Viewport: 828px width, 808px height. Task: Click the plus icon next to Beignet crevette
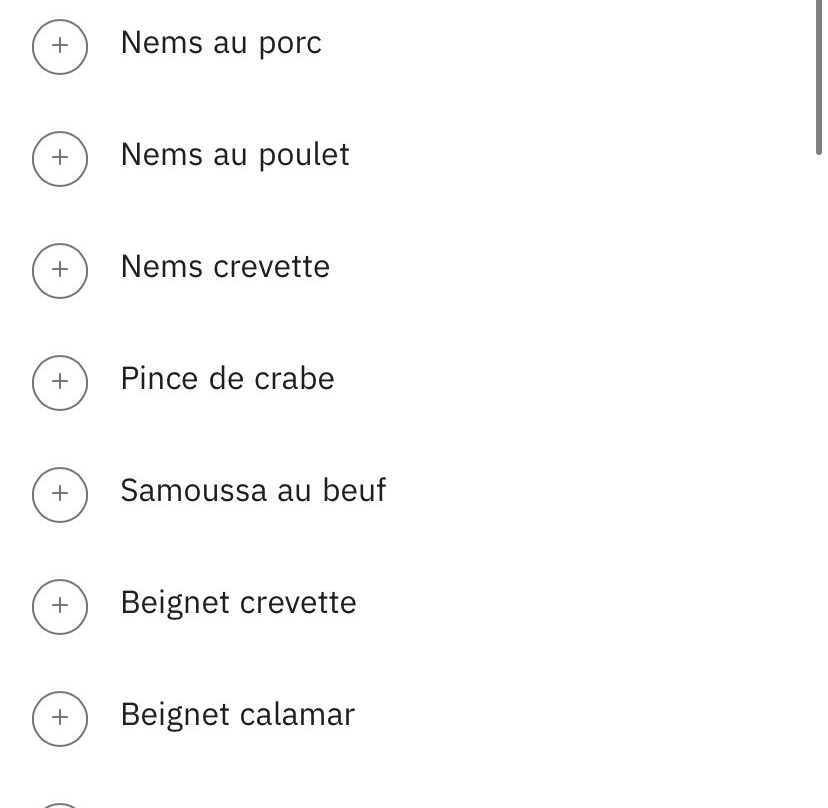coord(60,606)
